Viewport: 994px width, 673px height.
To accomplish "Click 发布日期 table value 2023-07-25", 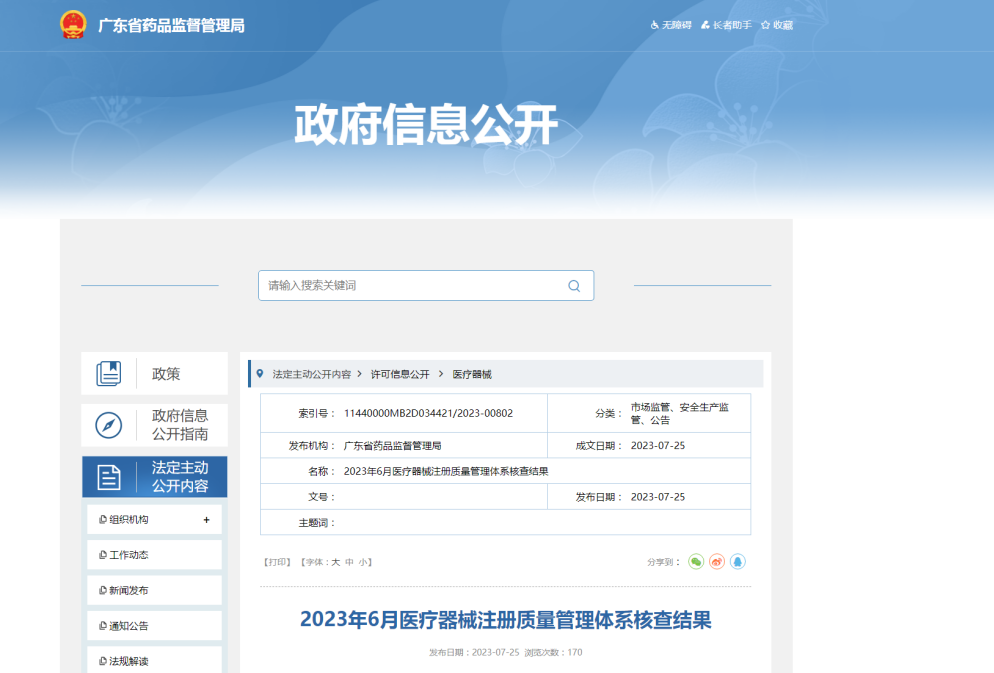I will click(657, 497).
